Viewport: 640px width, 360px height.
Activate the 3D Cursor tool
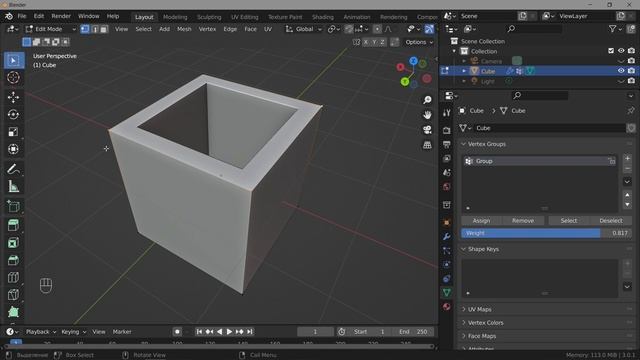[x=13, y=77]
